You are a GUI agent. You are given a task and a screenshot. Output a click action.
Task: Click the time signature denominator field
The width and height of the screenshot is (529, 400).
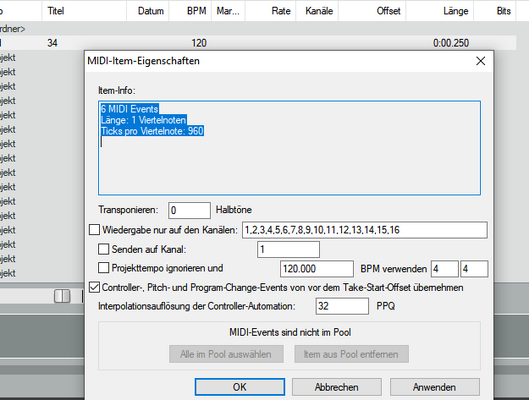[474, 269]
